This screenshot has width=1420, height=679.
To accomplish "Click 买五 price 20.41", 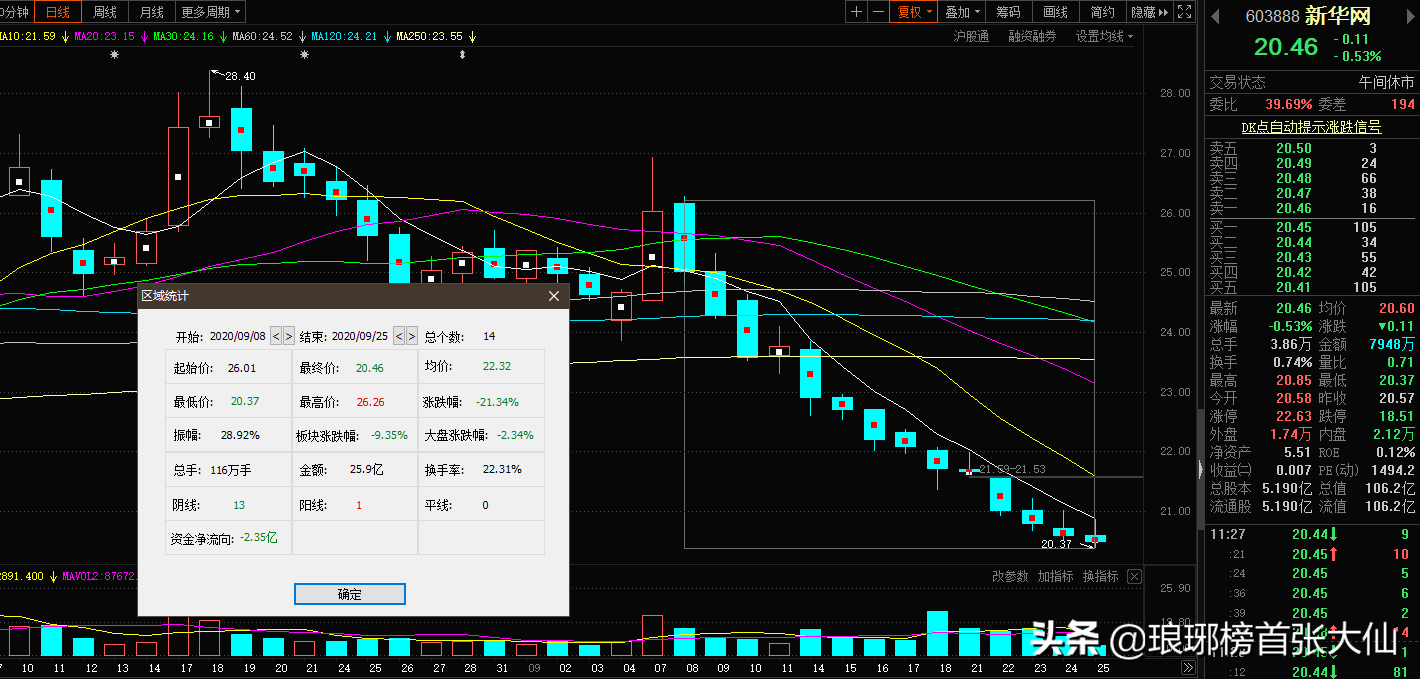I will 1293,287.
